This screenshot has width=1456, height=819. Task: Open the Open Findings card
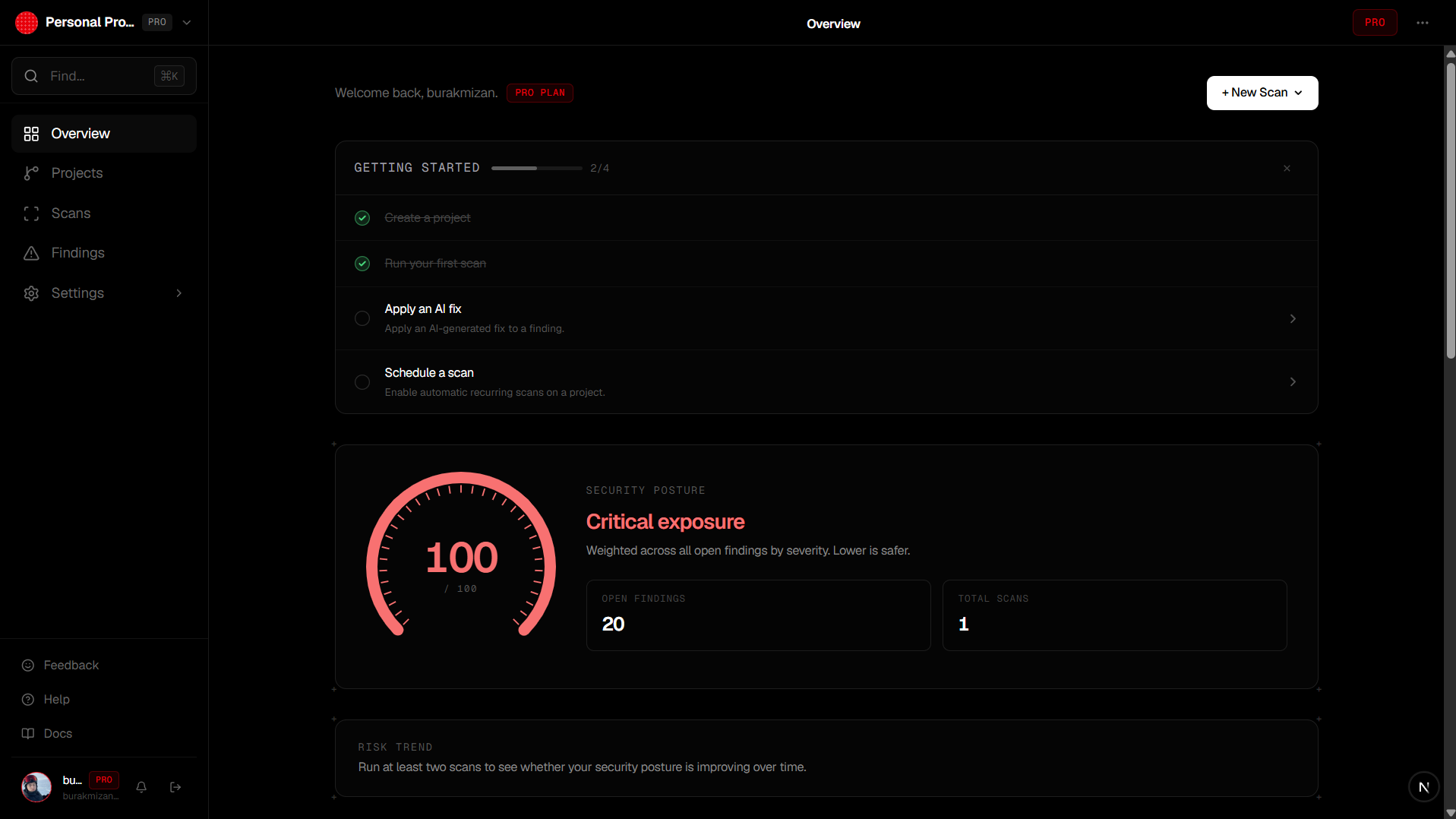point(758,615)
